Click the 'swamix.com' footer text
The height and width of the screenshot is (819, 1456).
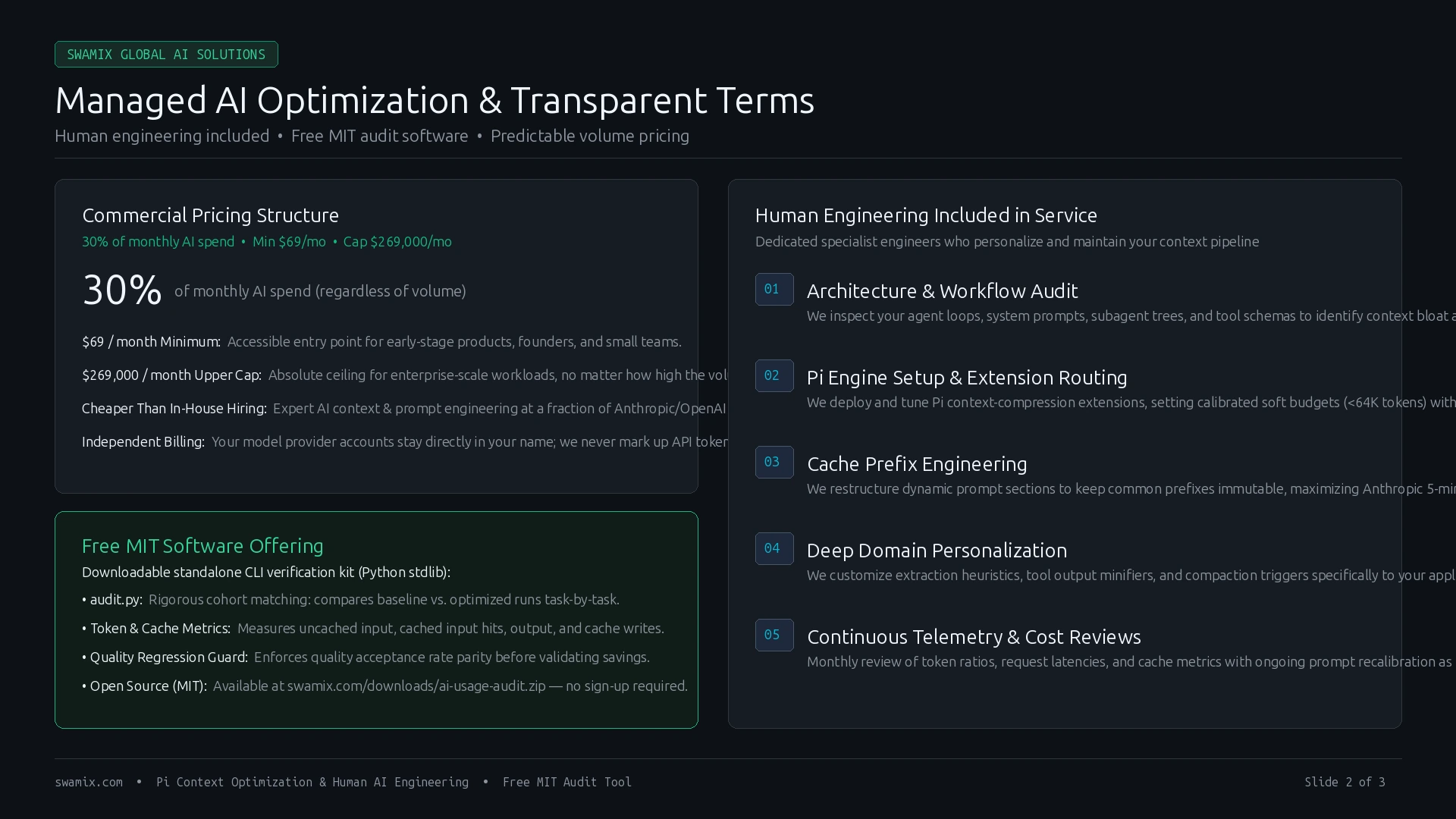[89, 782]
